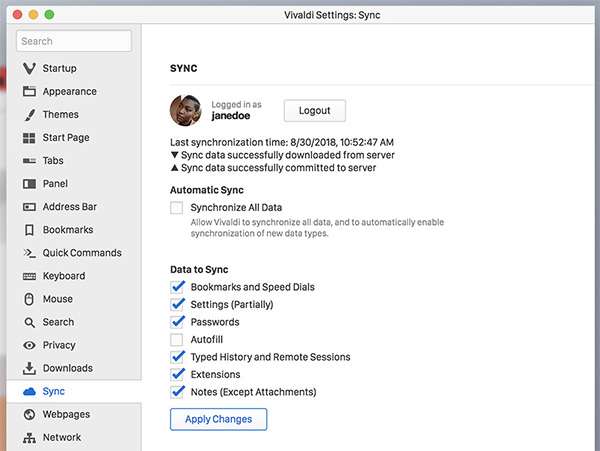Click the Themes paintbrush icon

29,114
